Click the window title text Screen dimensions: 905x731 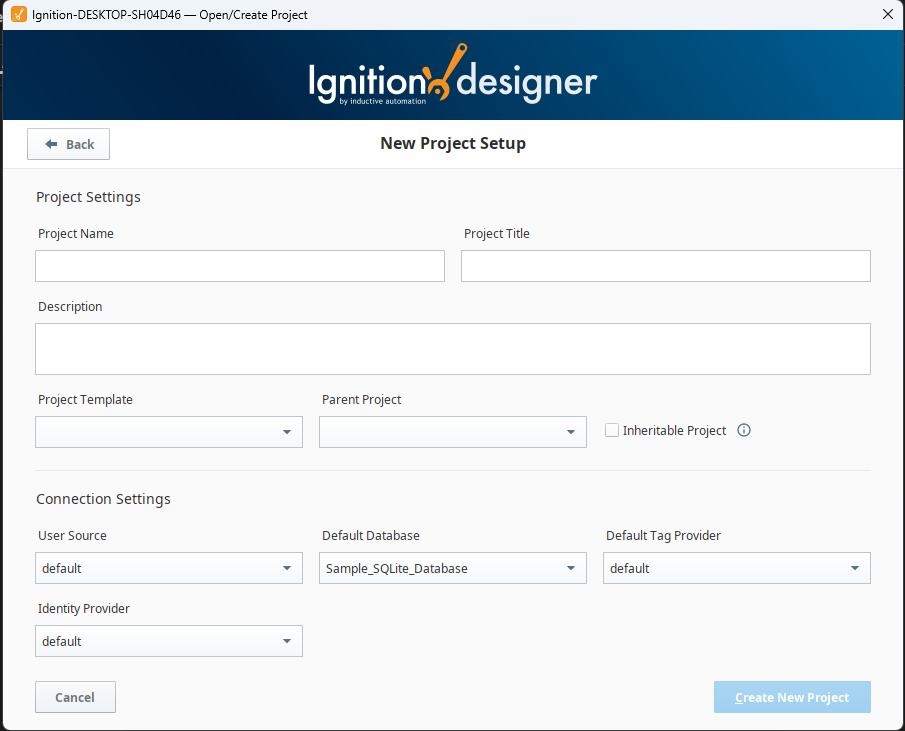click(x=170, y=14)
